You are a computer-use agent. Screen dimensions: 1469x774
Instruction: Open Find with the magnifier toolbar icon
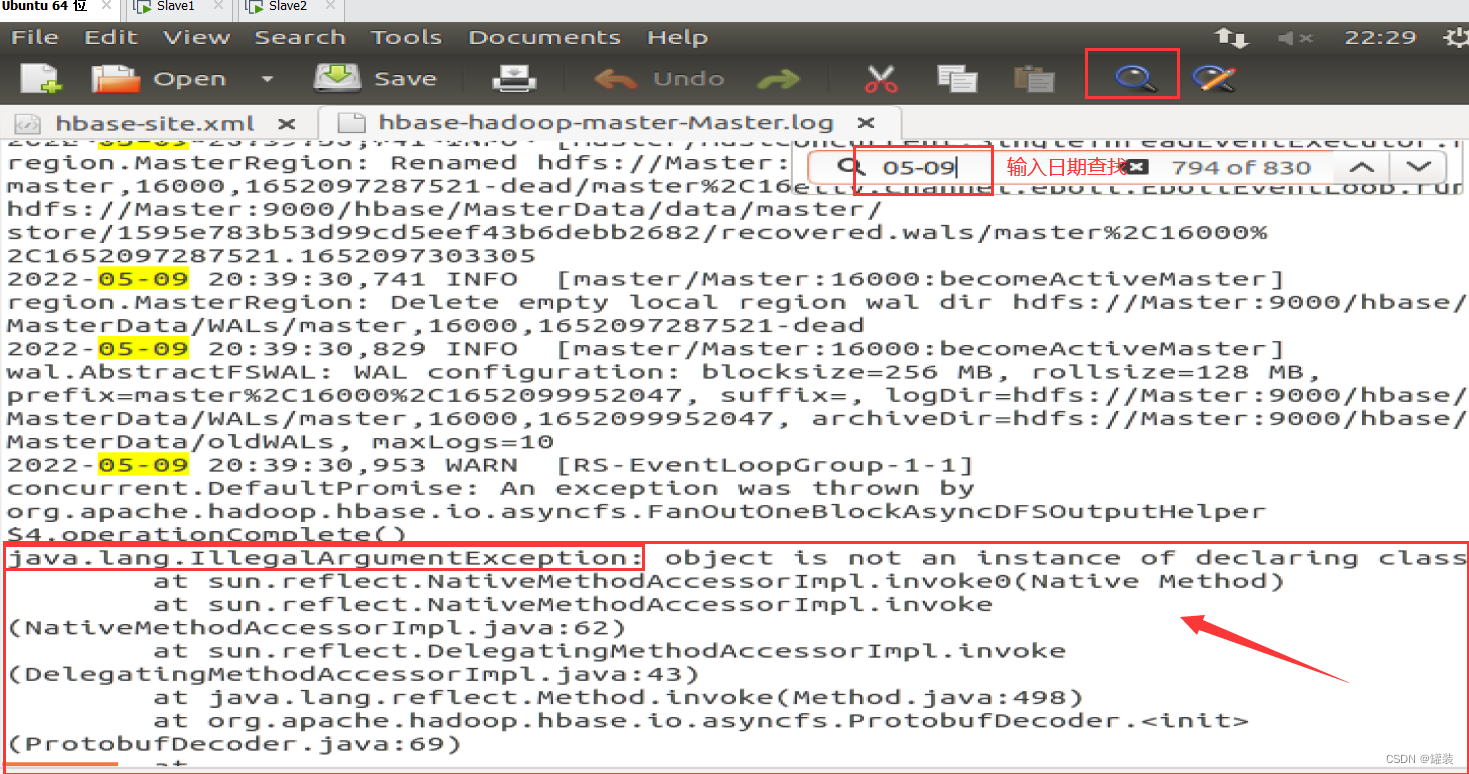click(1134, 77)
